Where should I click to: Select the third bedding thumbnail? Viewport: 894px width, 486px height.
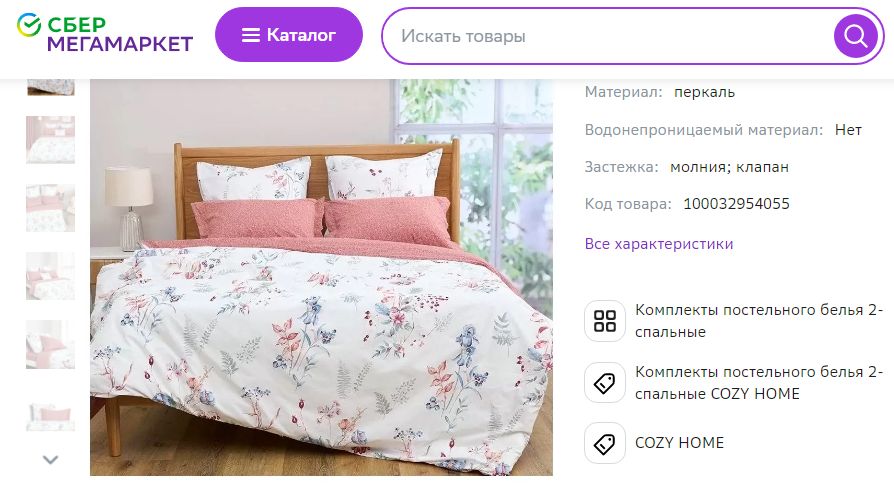[50, 208]
